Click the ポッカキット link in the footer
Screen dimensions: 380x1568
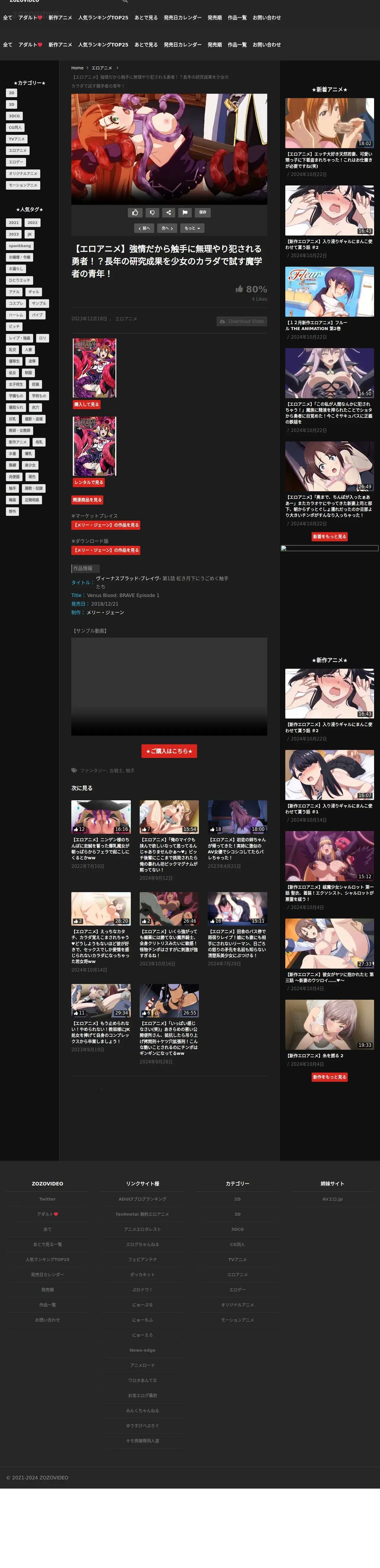pos(142,1275)
